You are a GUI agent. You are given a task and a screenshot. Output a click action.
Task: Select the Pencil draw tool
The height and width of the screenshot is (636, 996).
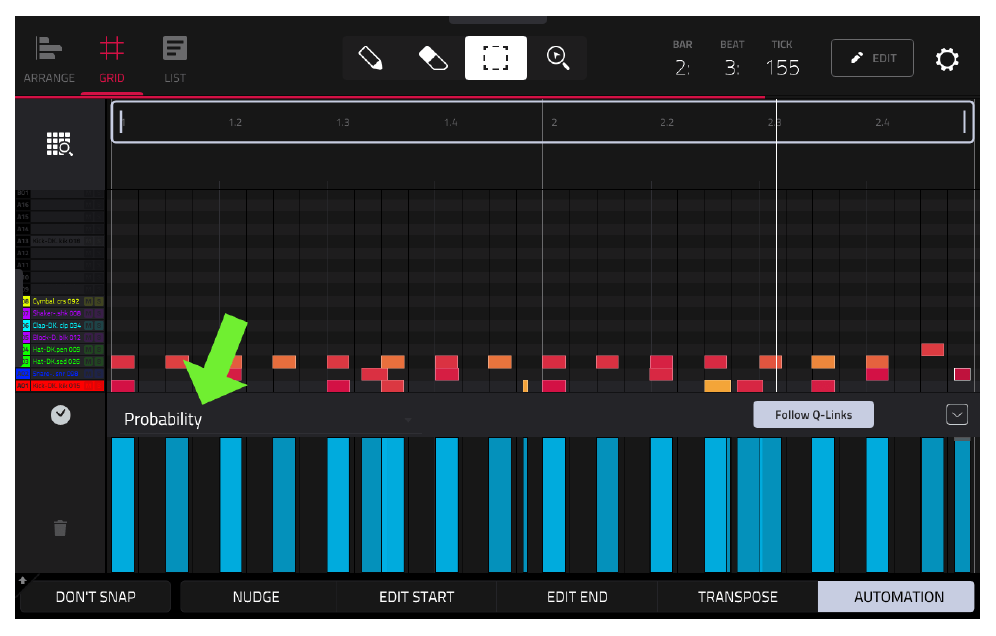coord(370,58)
